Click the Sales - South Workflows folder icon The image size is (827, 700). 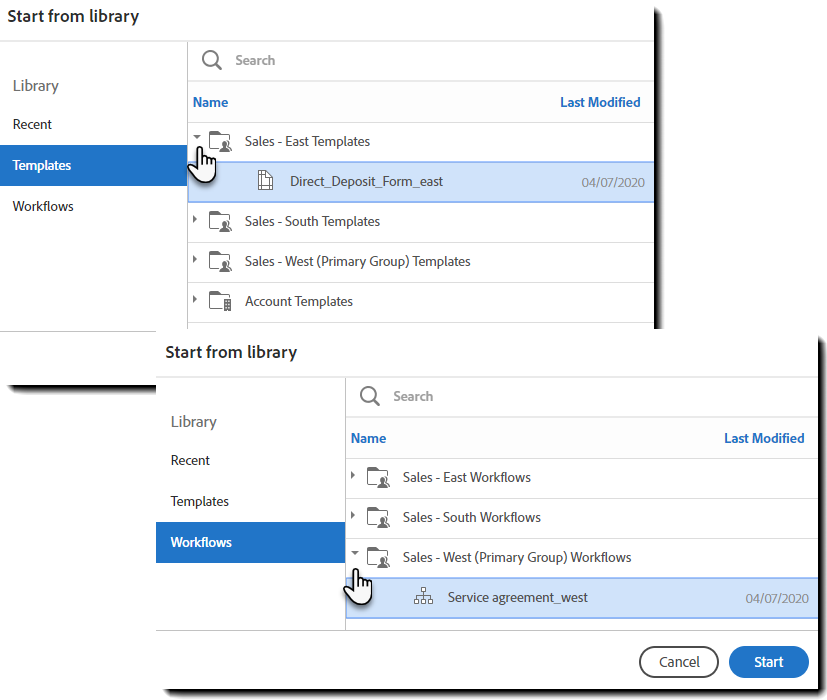pos(378,517)
